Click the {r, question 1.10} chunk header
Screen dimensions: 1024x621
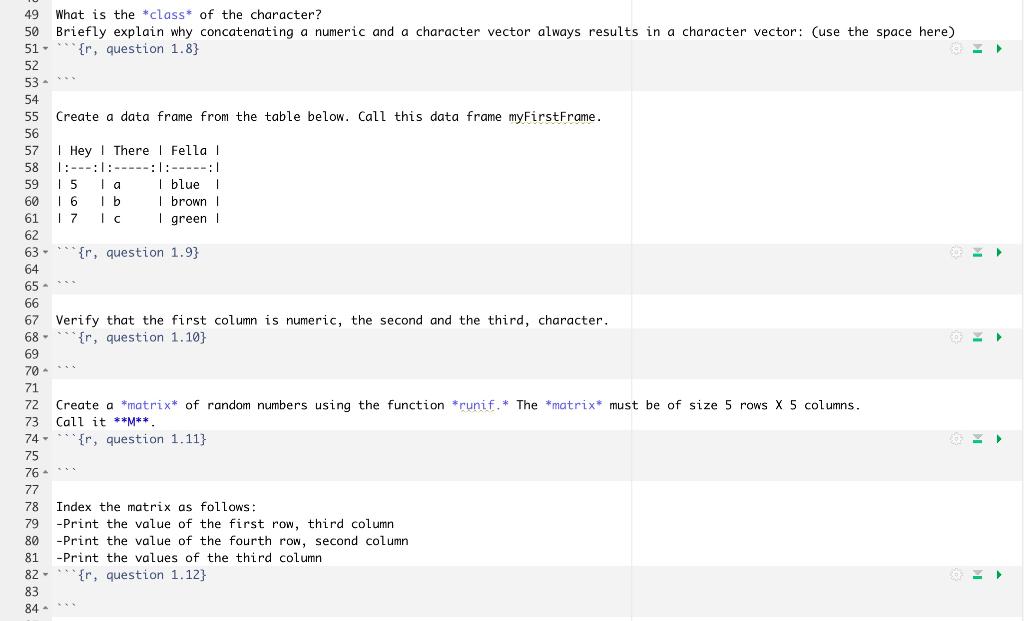(x=142, y=338)
